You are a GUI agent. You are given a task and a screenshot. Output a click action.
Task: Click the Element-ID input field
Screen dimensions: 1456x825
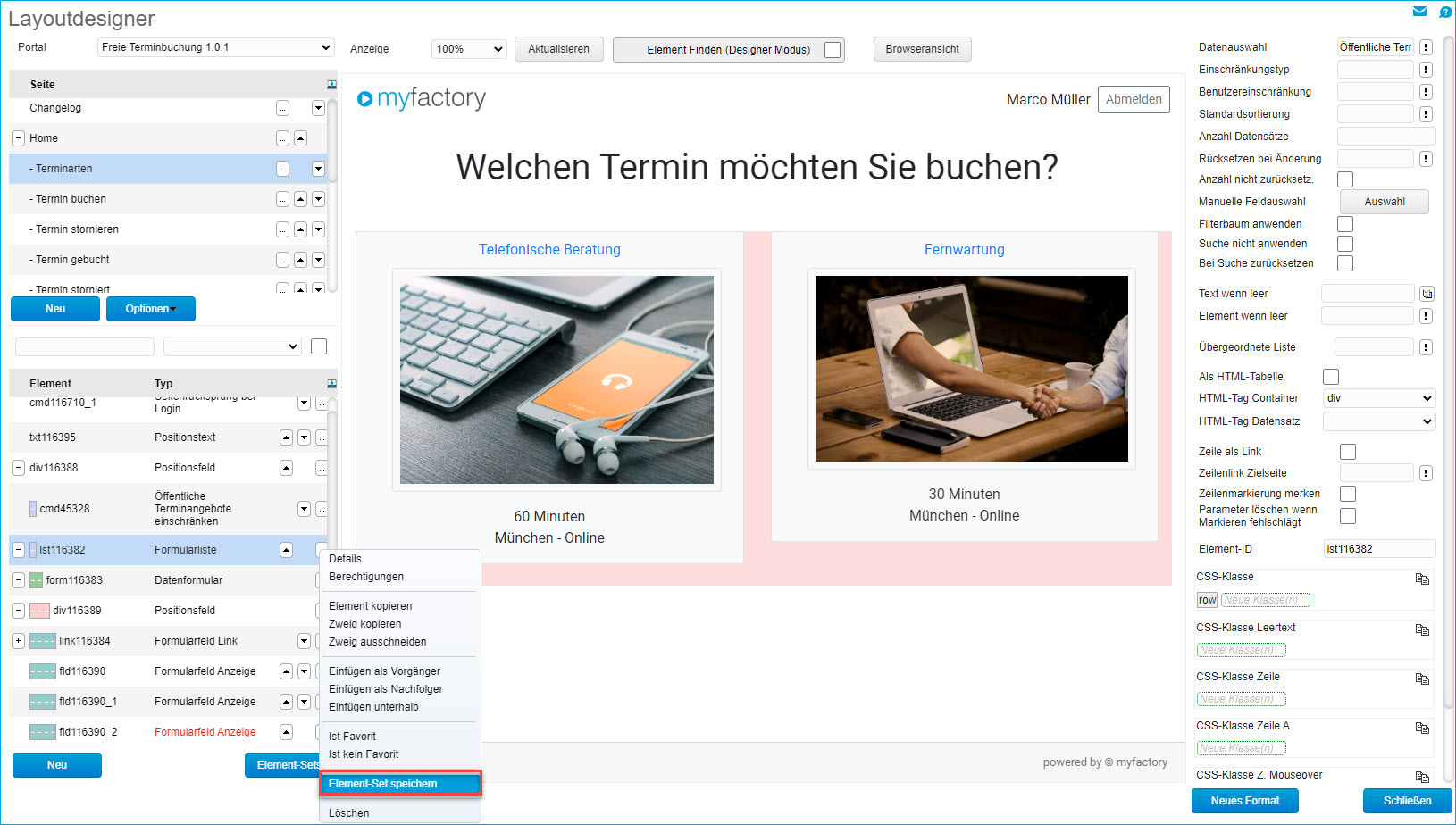click(1379, 549)
